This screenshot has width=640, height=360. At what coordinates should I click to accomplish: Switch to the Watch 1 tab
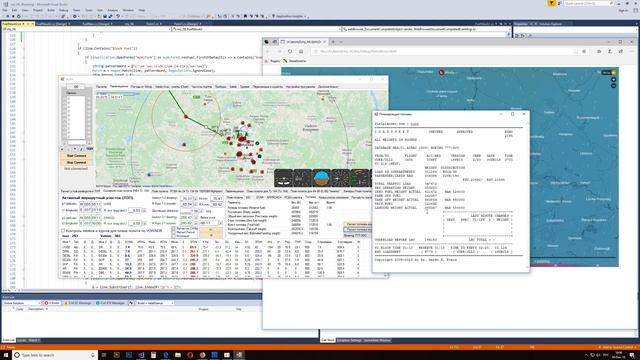[x=34, y=340]
